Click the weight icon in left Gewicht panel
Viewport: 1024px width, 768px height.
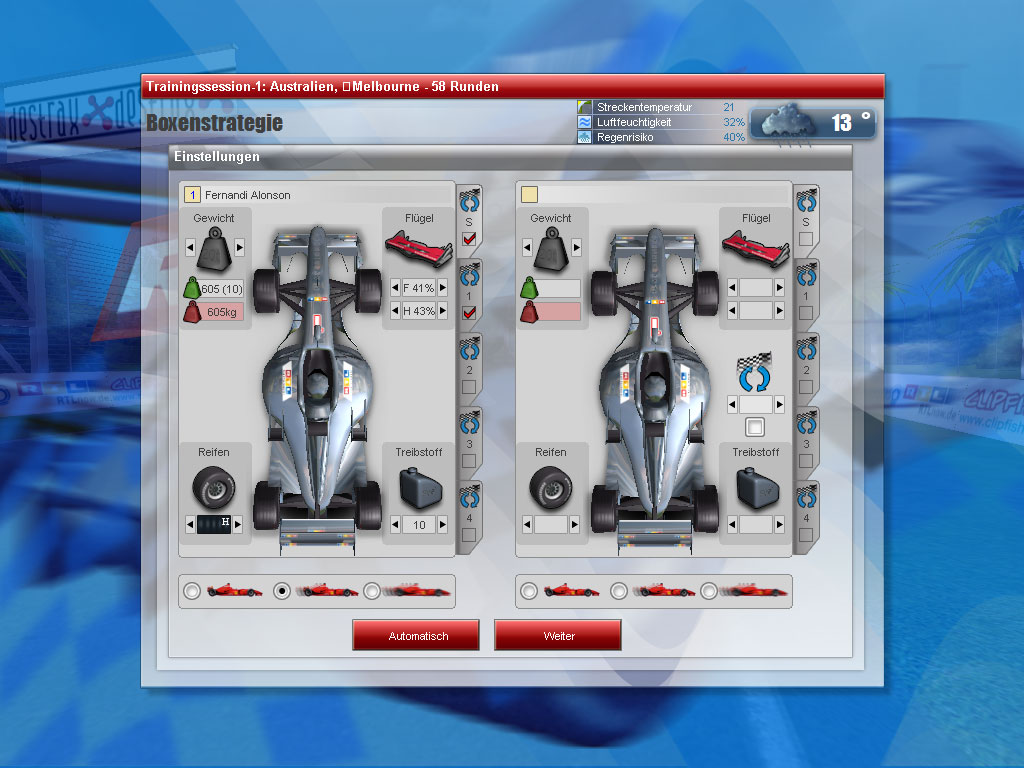pyautogui.click(x=214, y=249)
